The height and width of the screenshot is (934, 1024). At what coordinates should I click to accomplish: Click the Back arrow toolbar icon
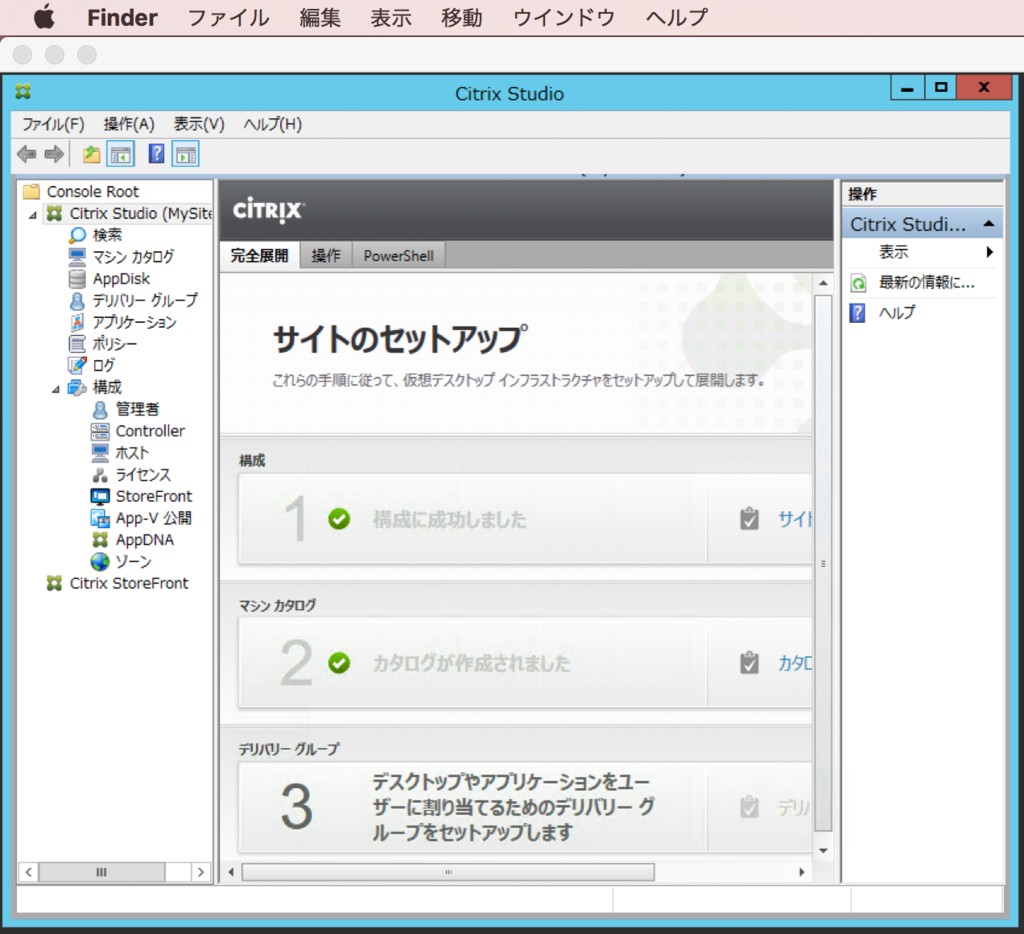point(27,155)
